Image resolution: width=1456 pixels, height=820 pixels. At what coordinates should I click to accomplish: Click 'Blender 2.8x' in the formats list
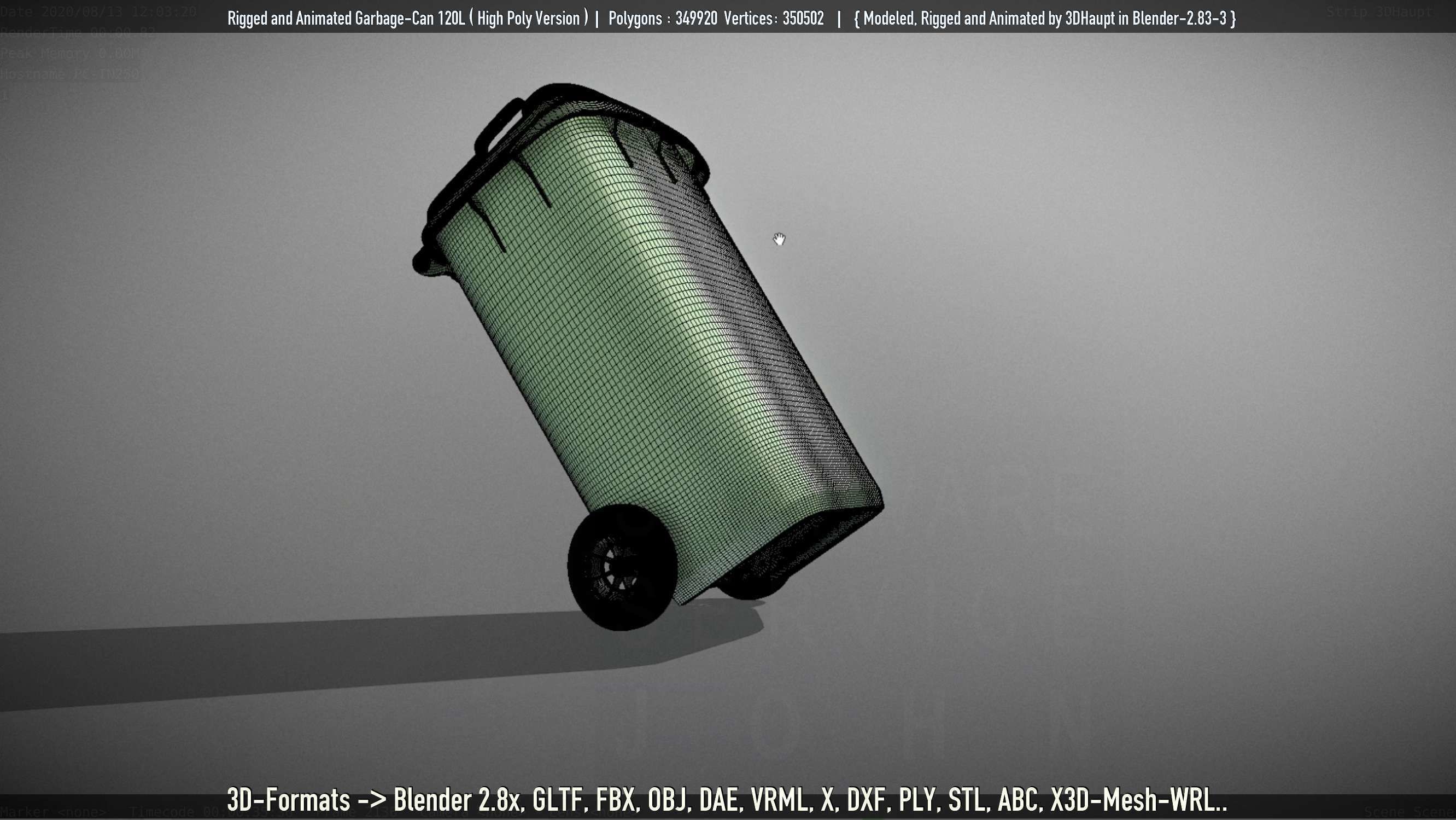pyautogui.click(x=456, y=800)
